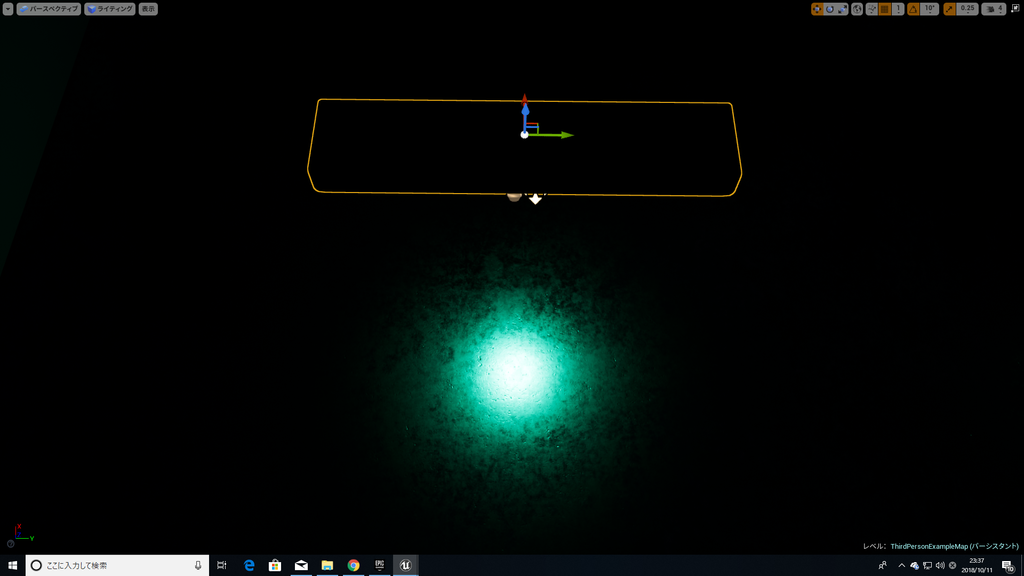
Task: Select the Rotate tool in viewport toolbar
Action: click(828, 8)
